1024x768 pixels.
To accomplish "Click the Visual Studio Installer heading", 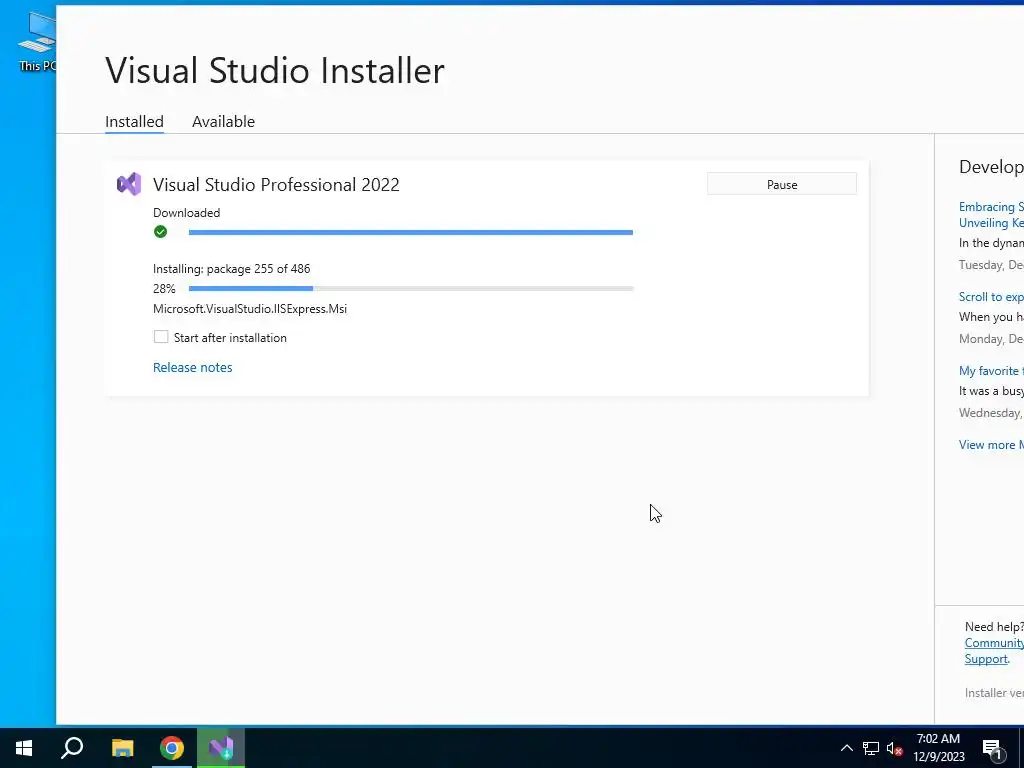I will click(x=275, y=70).
